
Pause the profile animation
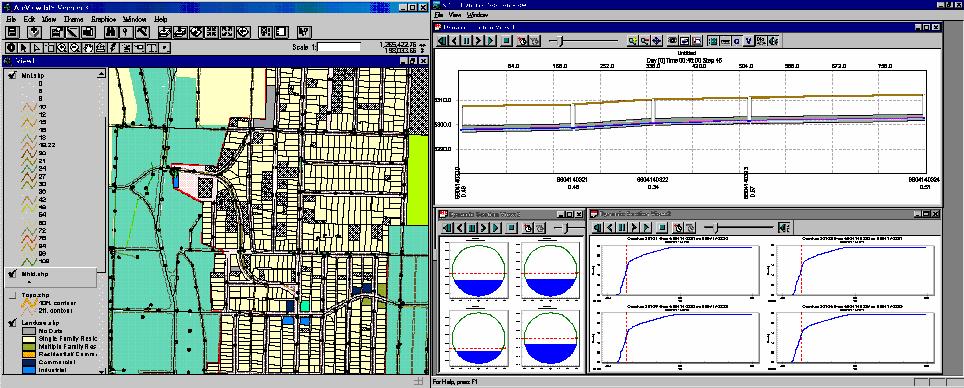click(467, 41)
